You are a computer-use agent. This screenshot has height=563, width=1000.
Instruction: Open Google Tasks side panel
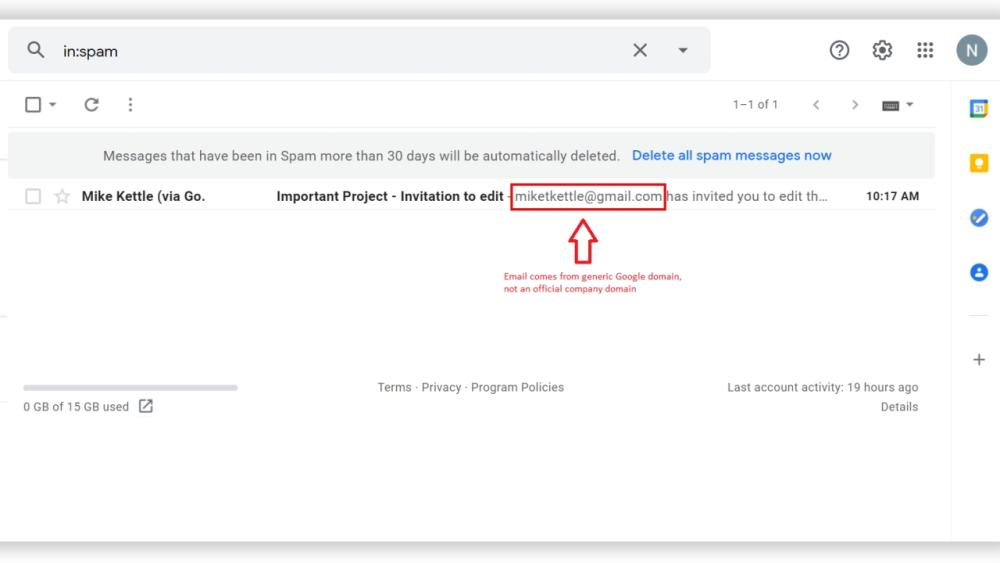coord(978,218)
